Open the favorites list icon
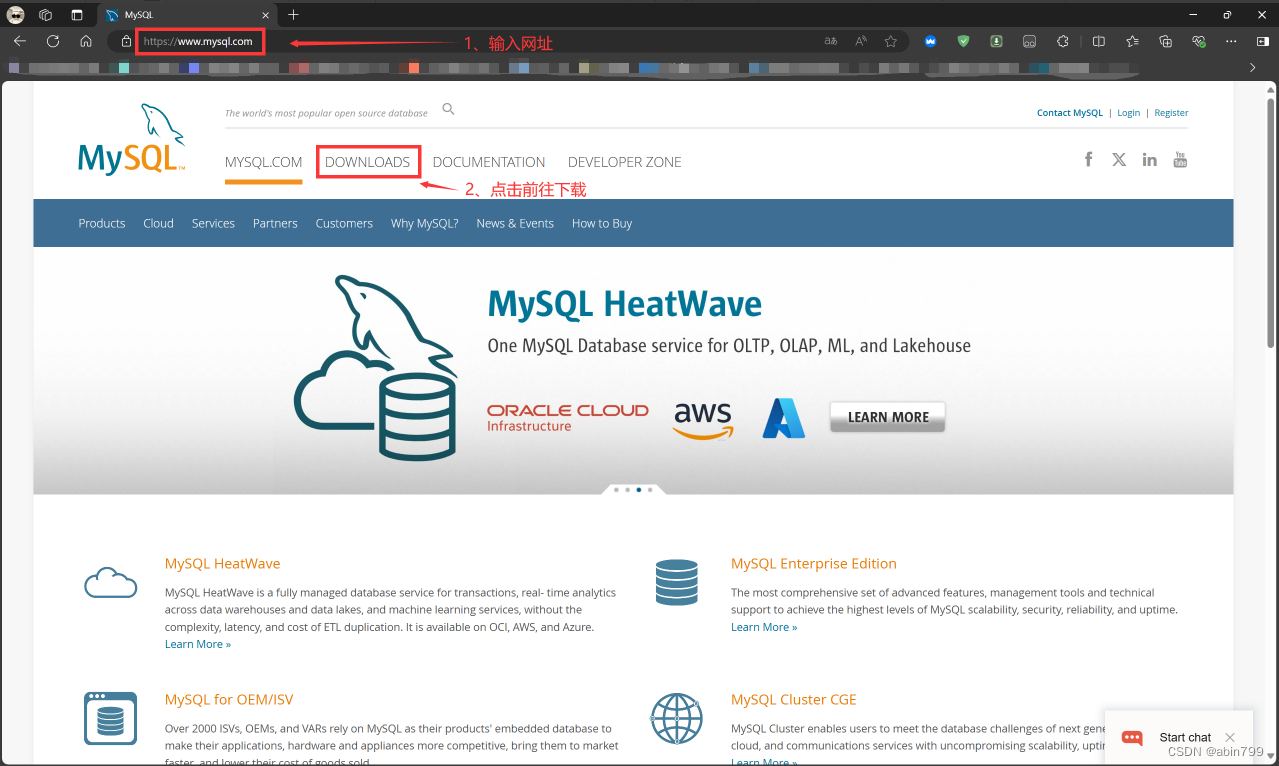 [1132, 41]
